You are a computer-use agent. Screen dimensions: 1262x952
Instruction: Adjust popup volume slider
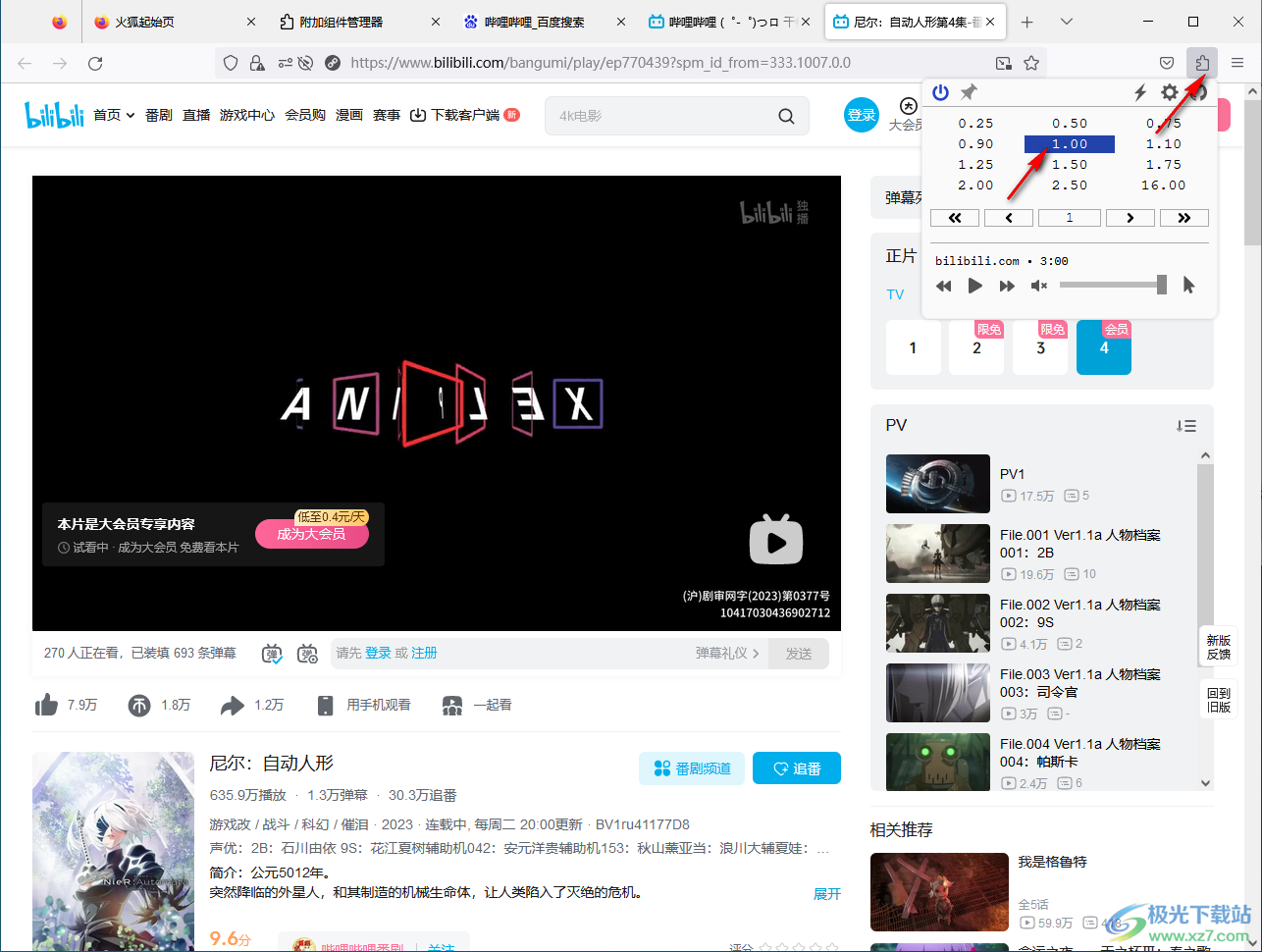click(x=1114, y=285)
